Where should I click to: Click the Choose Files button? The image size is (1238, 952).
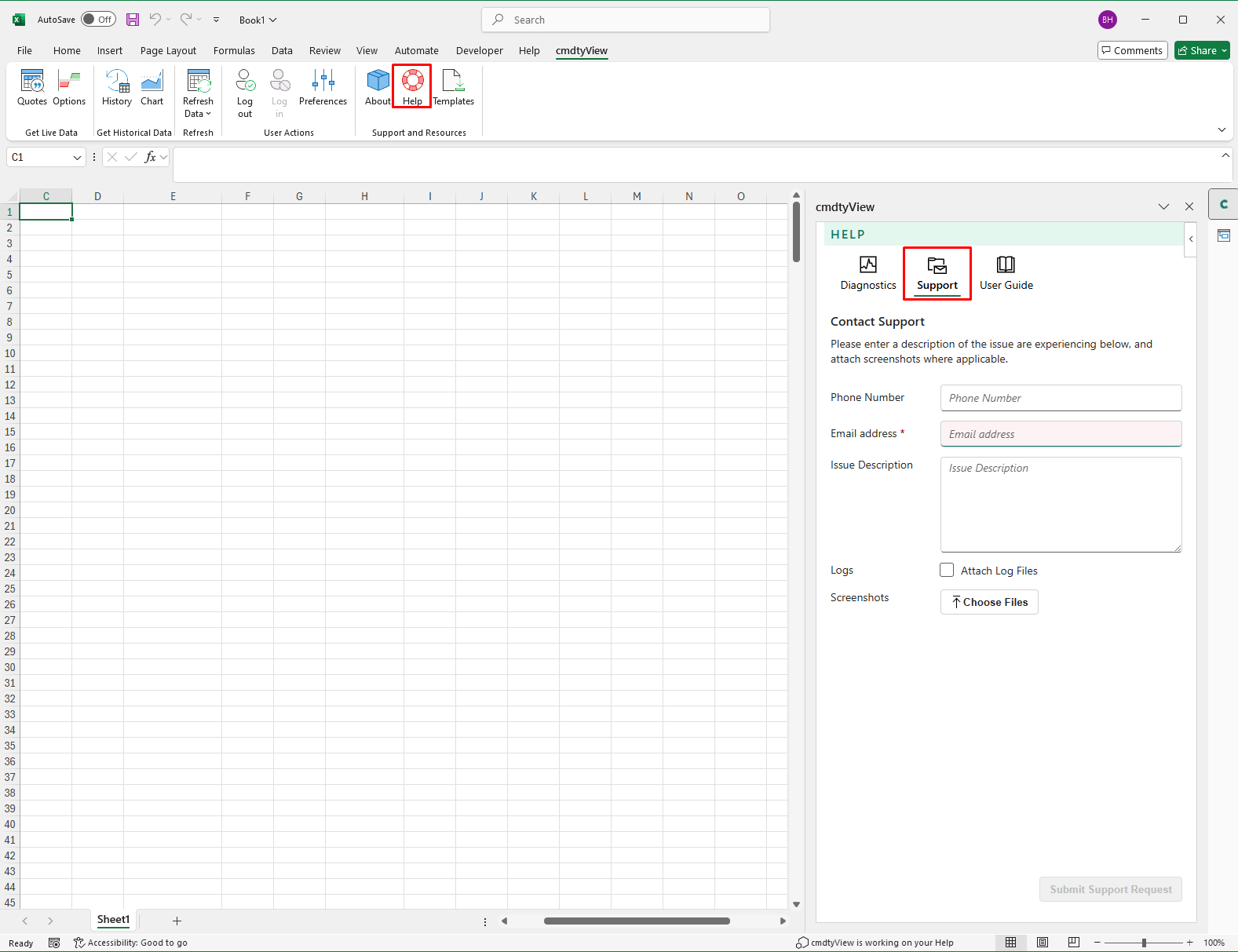click(x=989, y=602)
